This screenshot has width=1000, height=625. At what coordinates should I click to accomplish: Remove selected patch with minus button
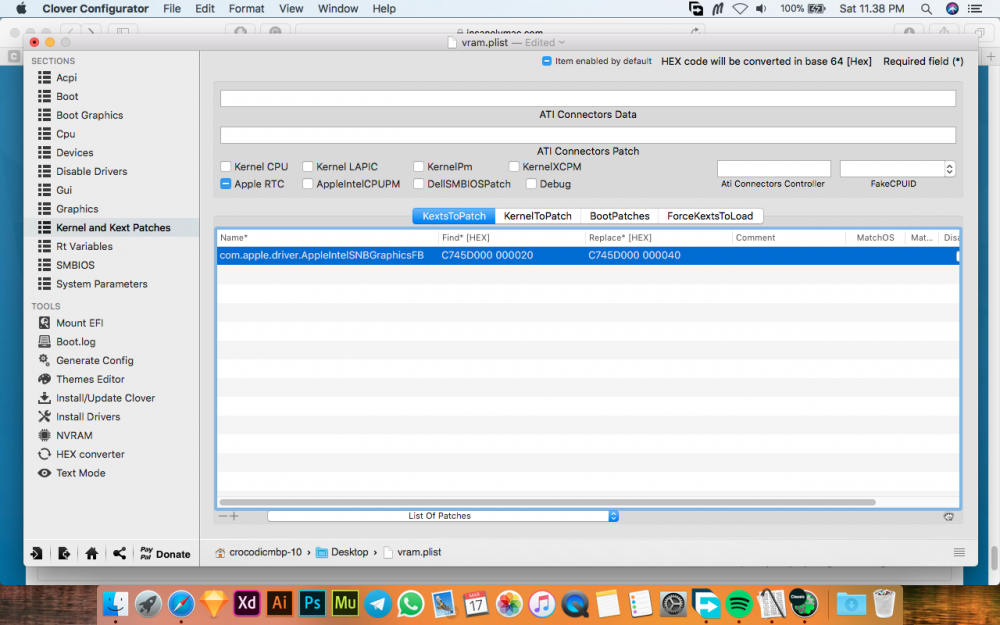click(x=223, y=516)
